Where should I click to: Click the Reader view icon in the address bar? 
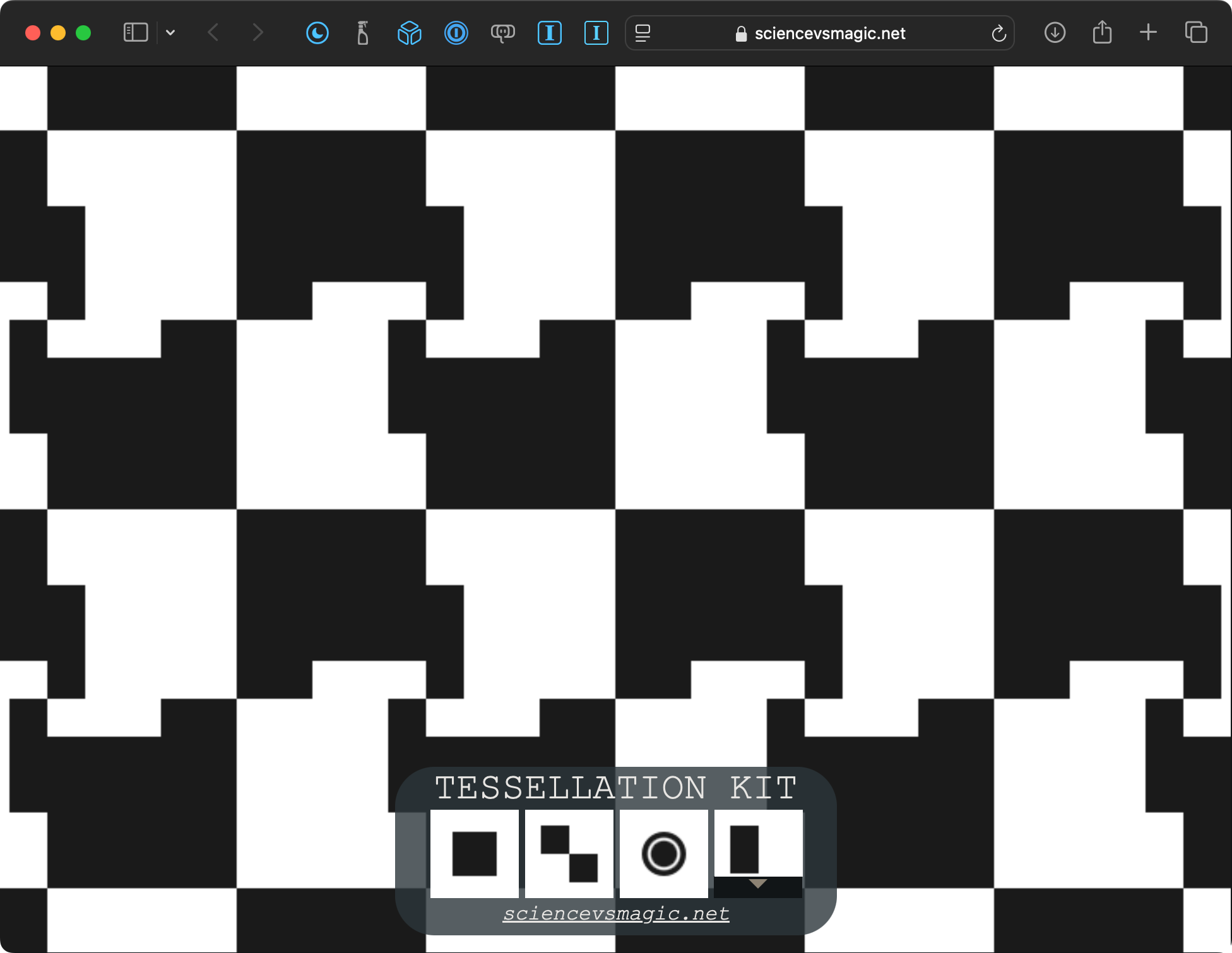[x=643, y=33]
